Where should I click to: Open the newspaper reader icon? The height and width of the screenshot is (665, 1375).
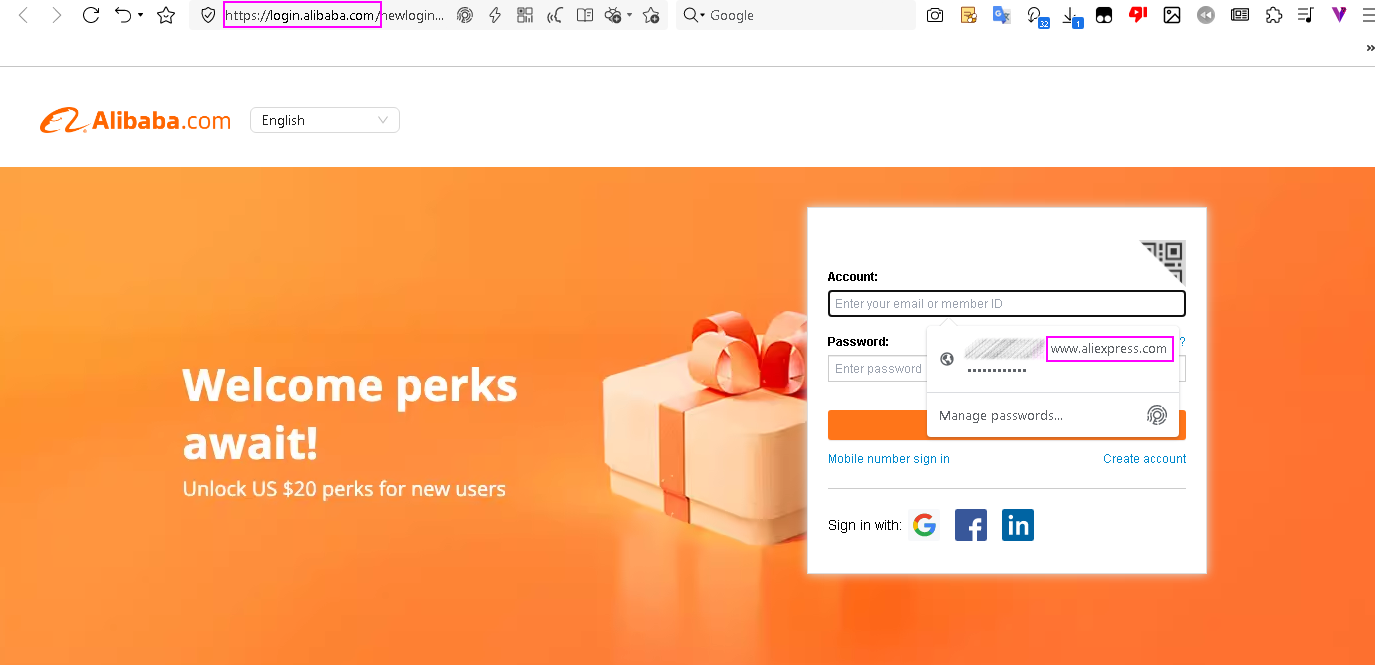(1240, 15)
